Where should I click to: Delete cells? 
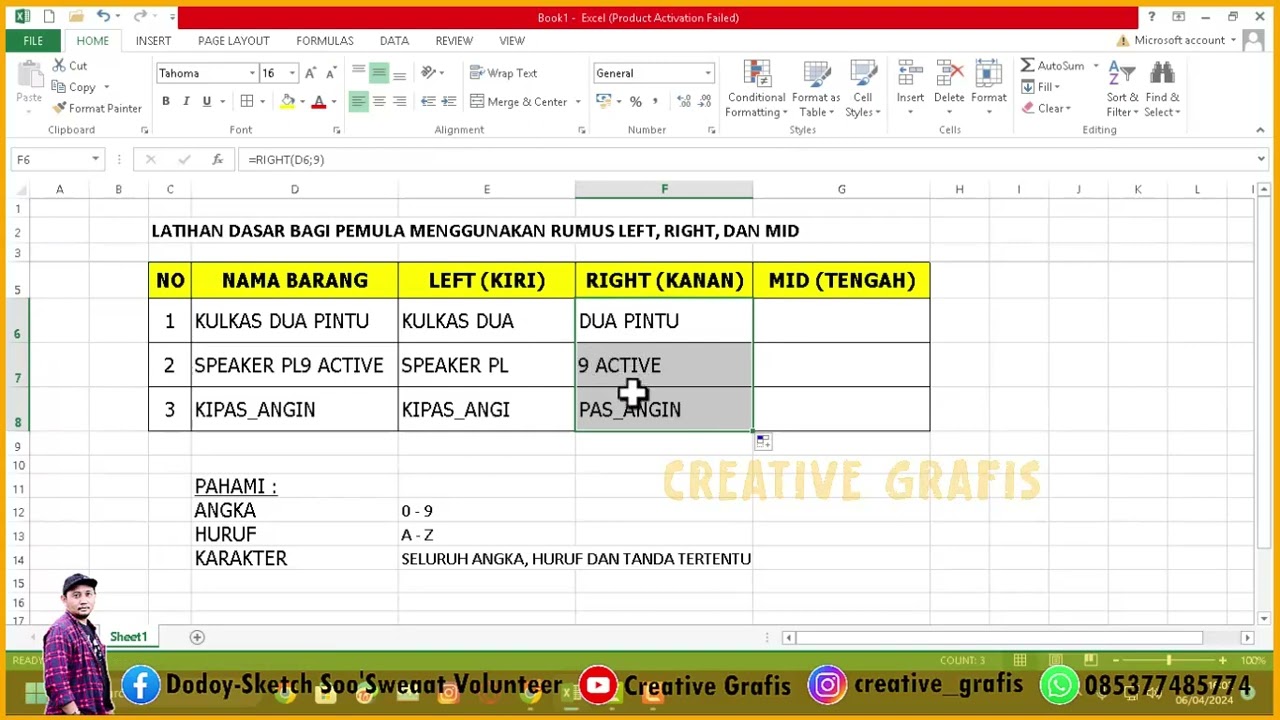click(949, 85)
